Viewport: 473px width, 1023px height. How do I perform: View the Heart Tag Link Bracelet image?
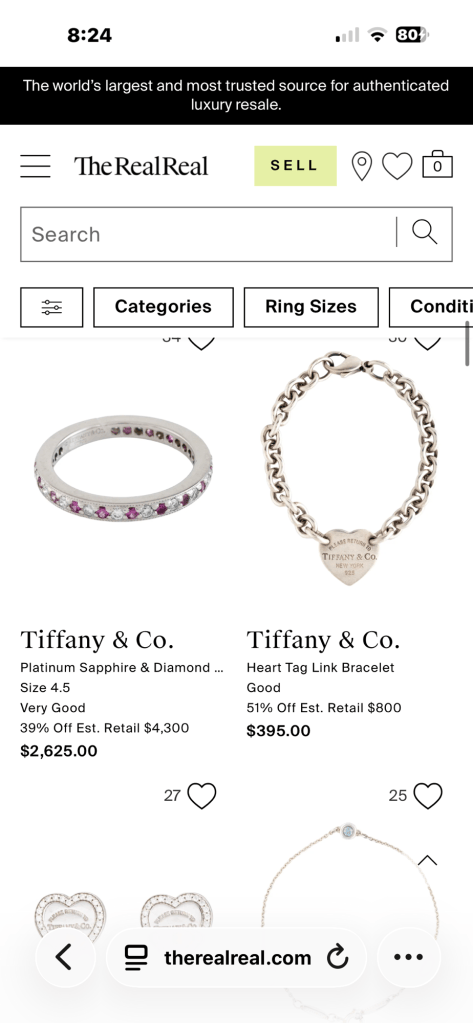point(350,468)
